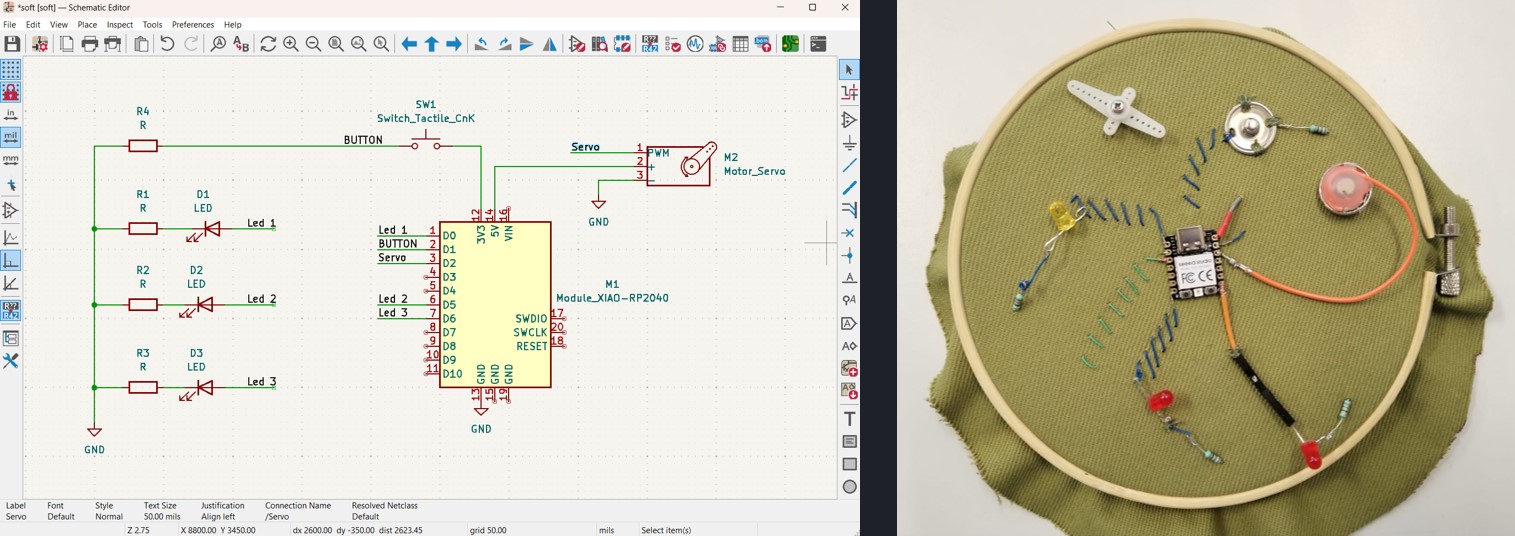This screenshot has width=1515, height=536.
Task: Select the Add Power Symbol tool
Action: (849, 143)
